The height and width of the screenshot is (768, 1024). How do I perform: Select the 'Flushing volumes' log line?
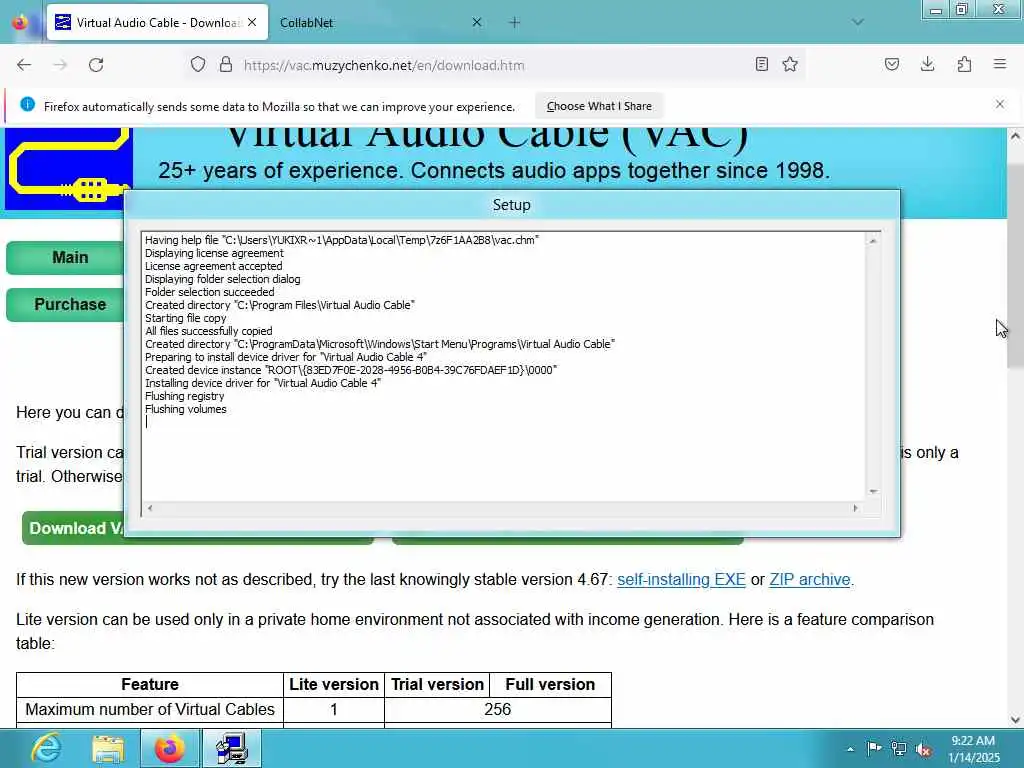185,409
